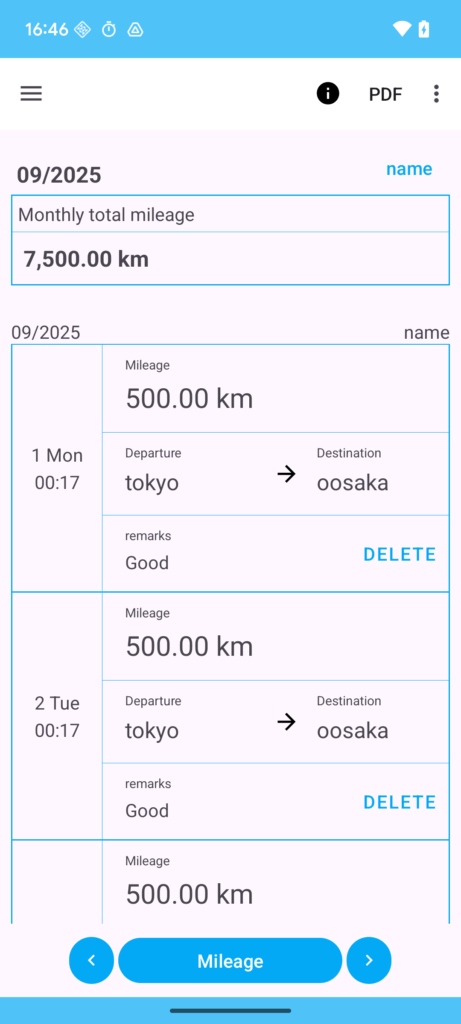The height and width of the screenshot is (1024, 461).
Task: Open the Monthly total mileage 7,500.00 km box
Action: pos(230,240)
